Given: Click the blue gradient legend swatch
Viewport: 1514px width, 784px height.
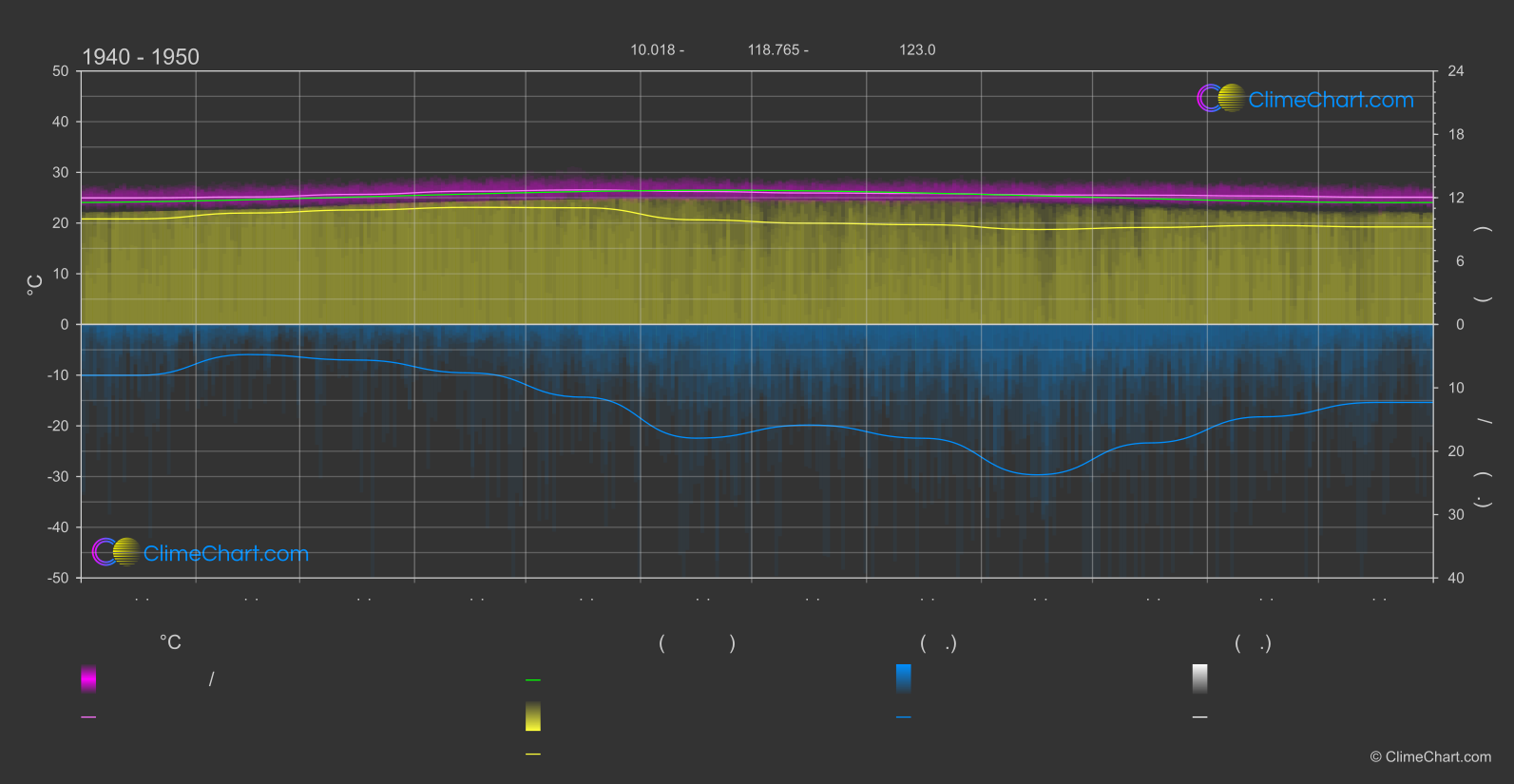Looking at the screenshot, I should point(904,679).
